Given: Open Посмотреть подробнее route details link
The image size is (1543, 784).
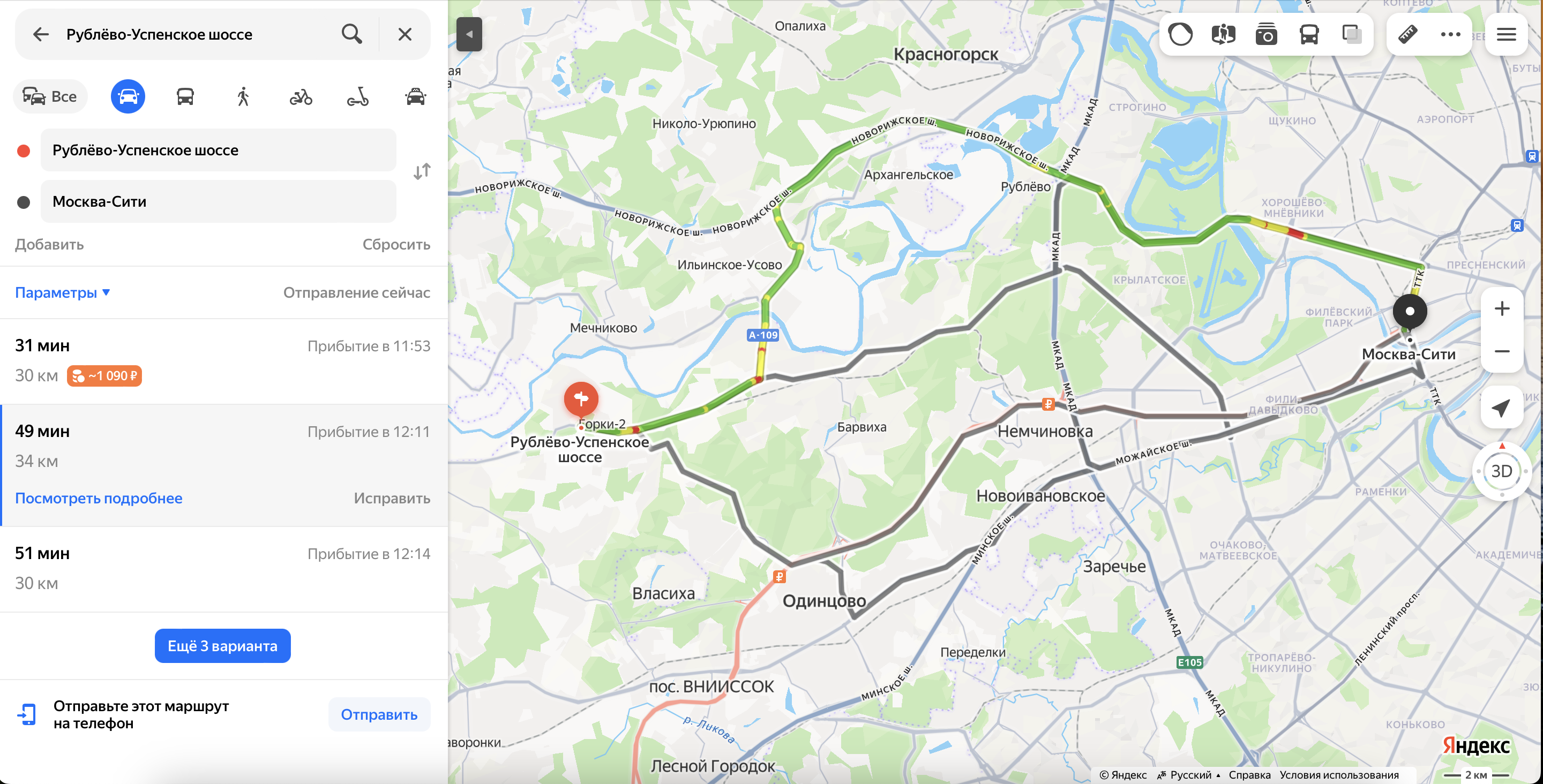Looking at the screenshot, I should (99, 499).
